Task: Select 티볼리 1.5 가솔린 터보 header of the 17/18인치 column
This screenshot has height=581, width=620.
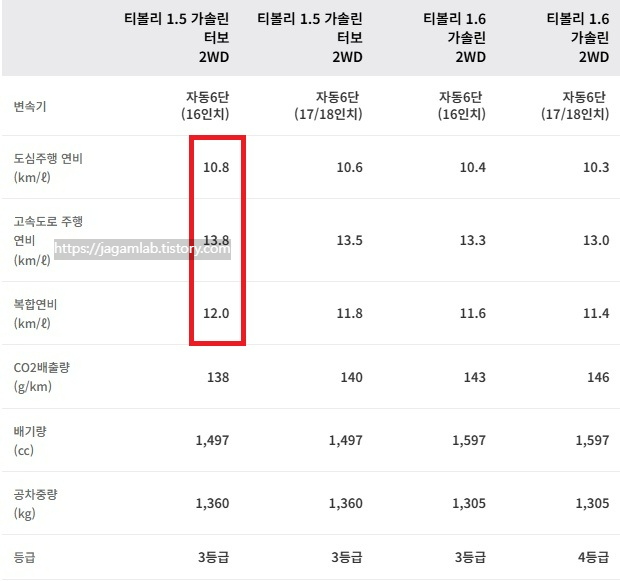Action: coord(310,38)
